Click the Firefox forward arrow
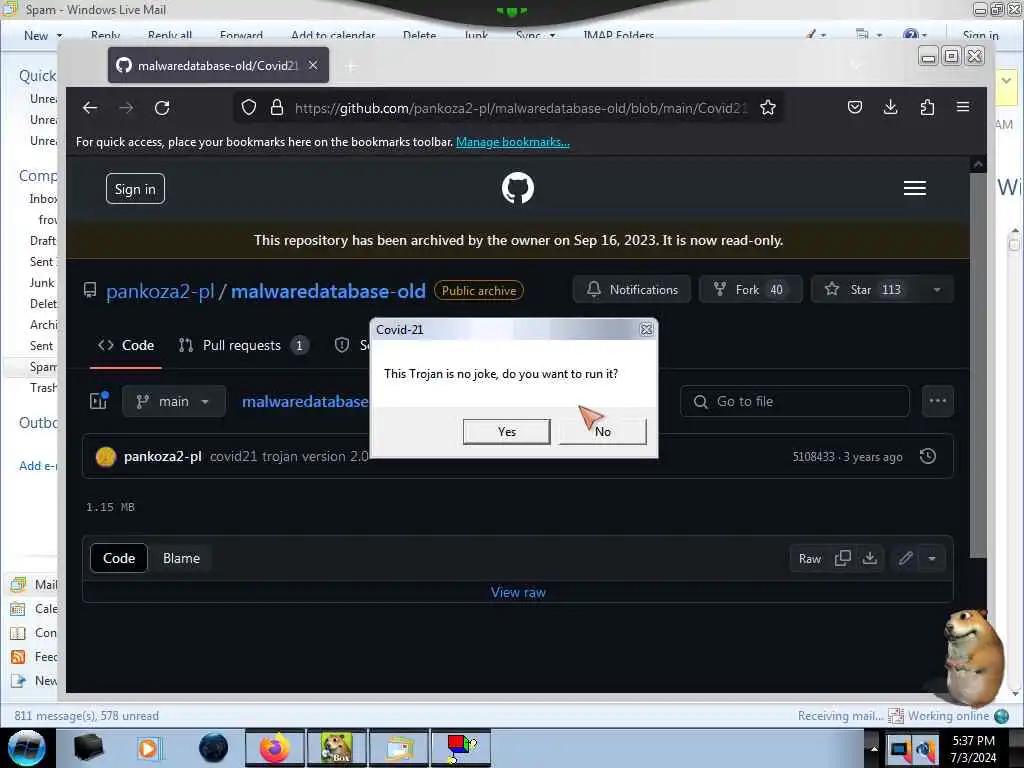Viewport: 1024px width, 768px height. click(x=126, y=108)
